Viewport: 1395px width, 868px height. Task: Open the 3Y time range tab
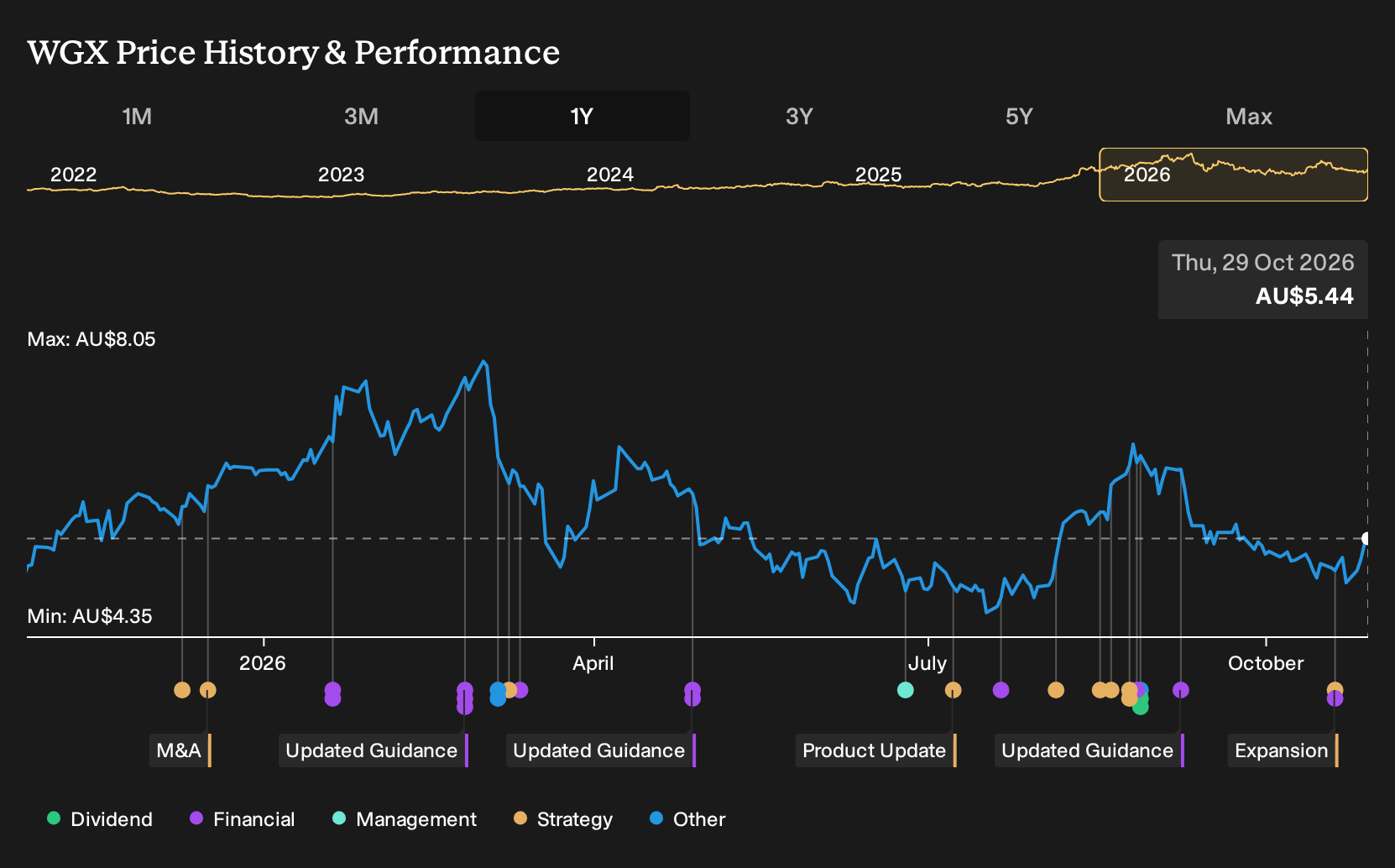pyautogui.click(x=799, y=117)
